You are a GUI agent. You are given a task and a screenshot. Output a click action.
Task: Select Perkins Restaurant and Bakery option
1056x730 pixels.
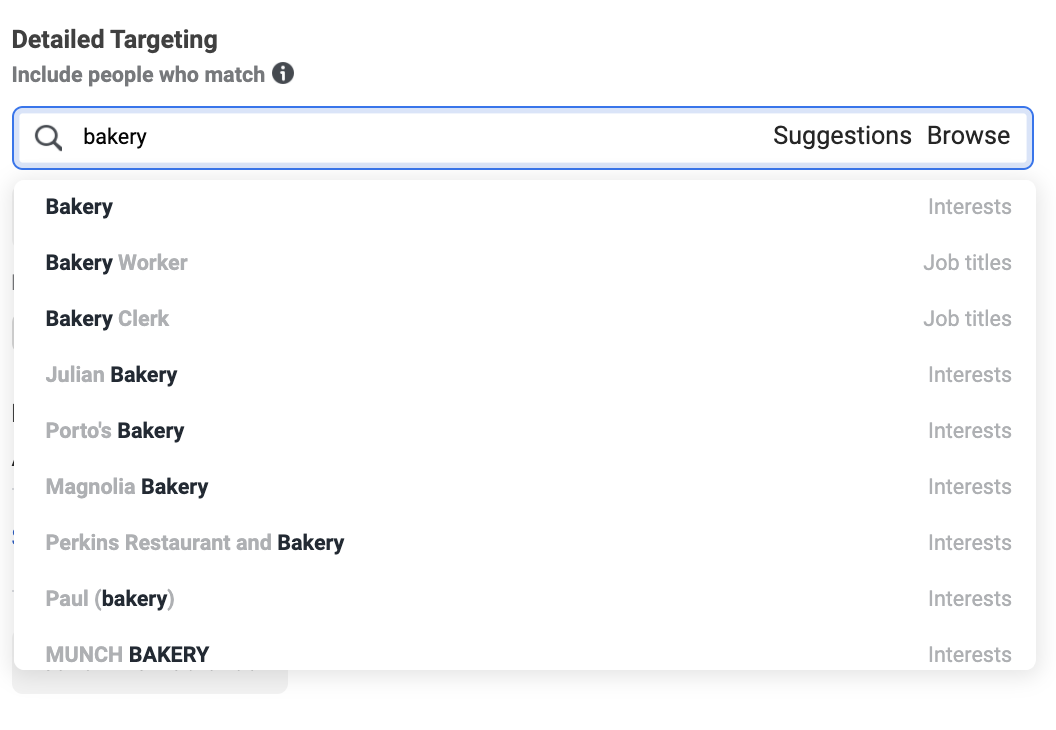pyautogui.click(x=195, y=543)
